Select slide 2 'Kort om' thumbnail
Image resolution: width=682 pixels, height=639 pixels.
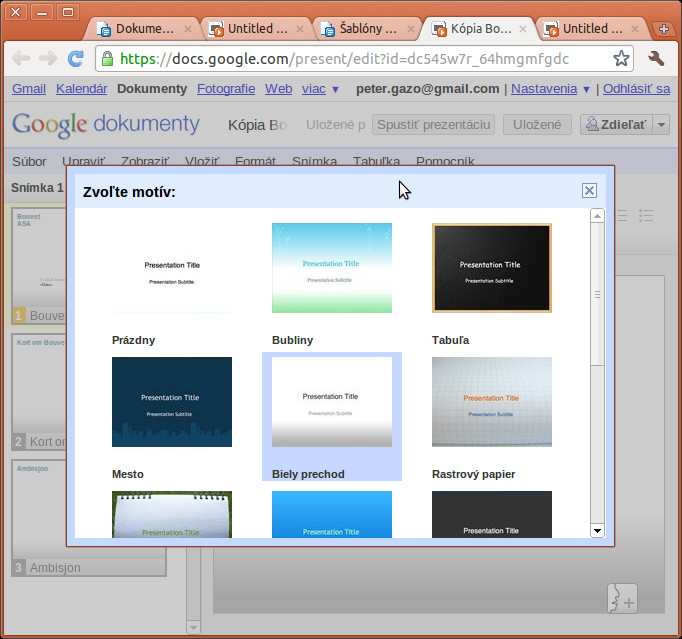point(39,392)
